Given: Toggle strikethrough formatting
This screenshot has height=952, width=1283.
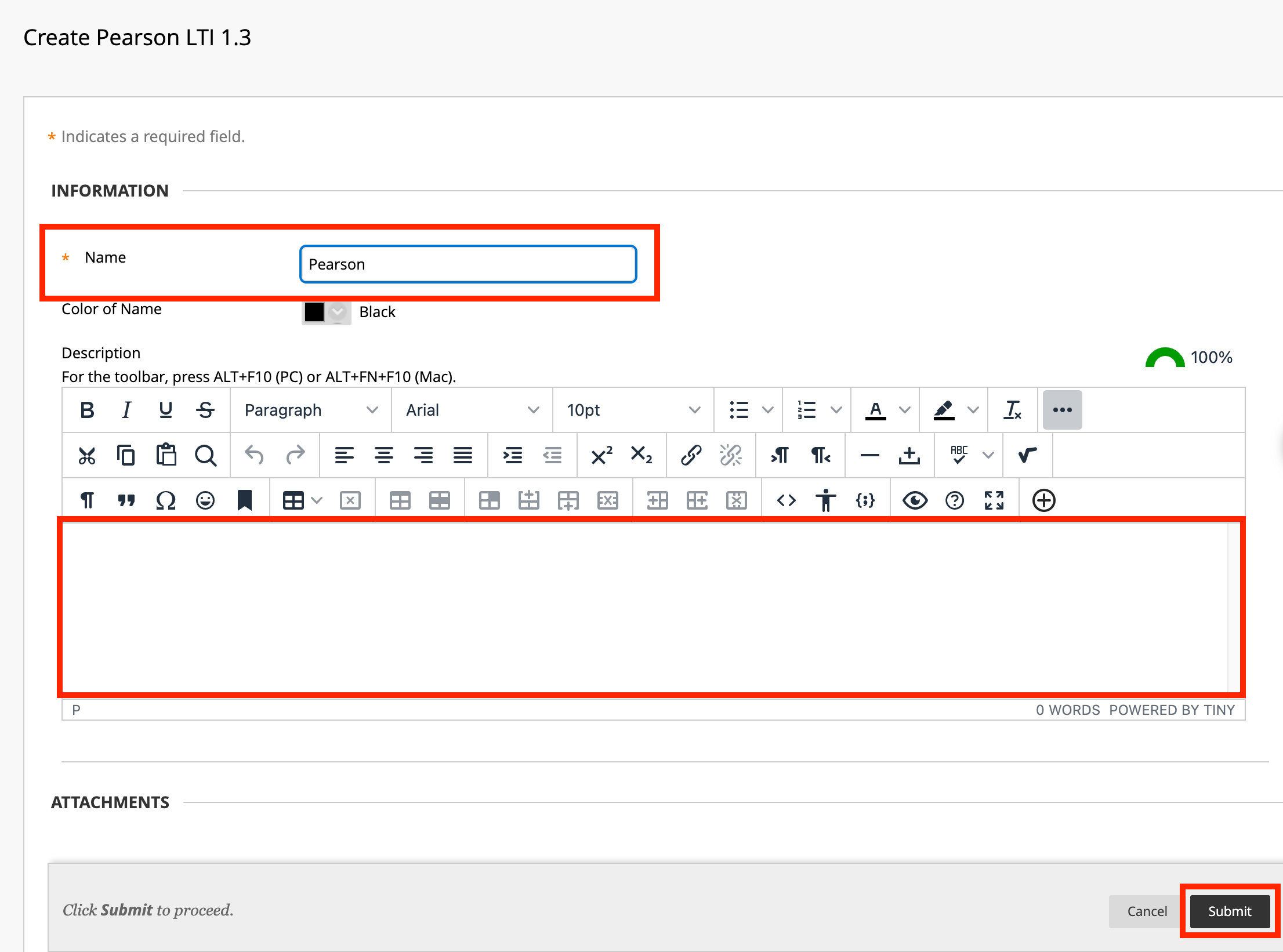Looking at the screenshot, I should 205,410.
